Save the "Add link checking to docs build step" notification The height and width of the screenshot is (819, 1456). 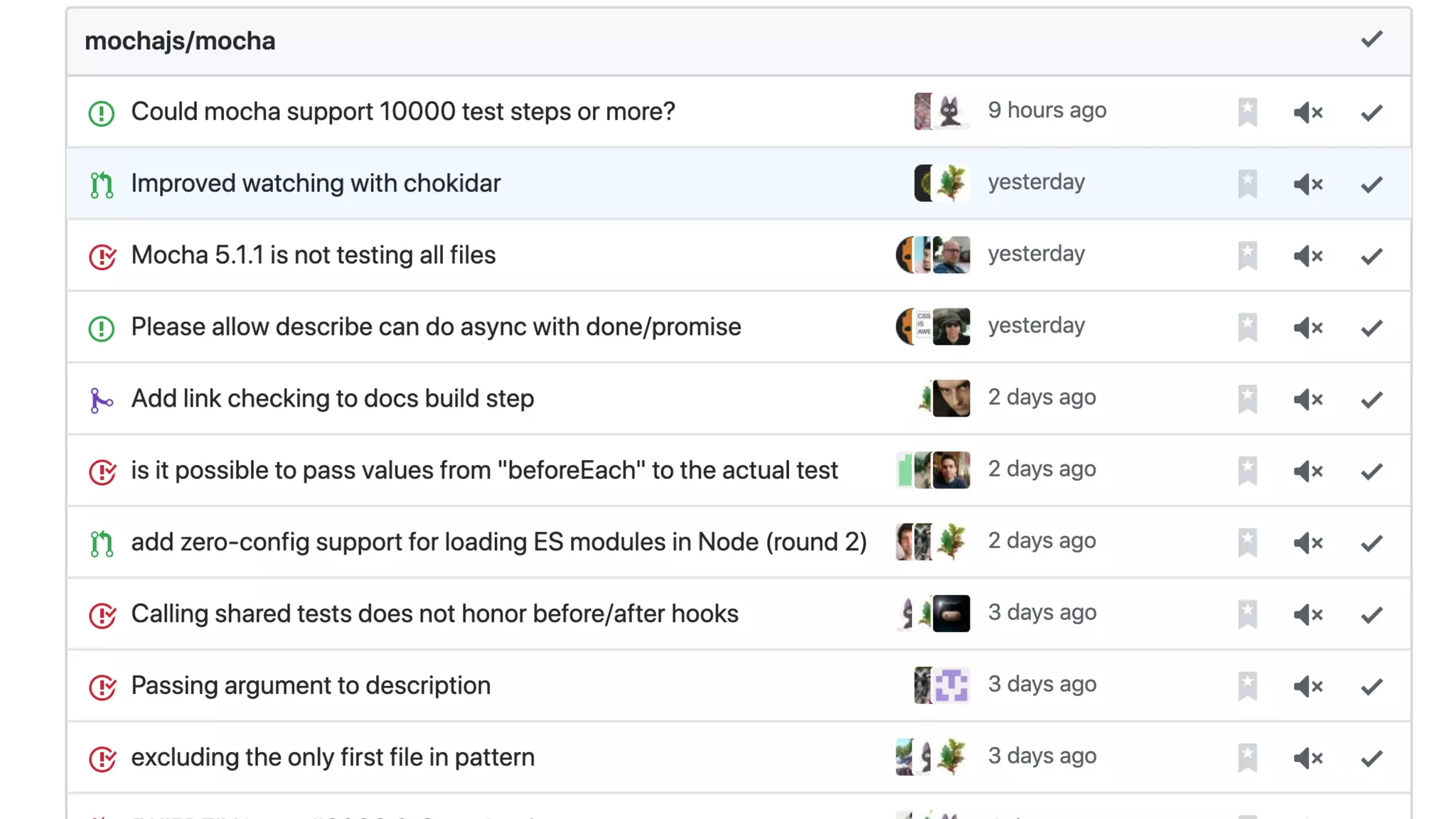pyautogui.click(x=1247, y=399)
